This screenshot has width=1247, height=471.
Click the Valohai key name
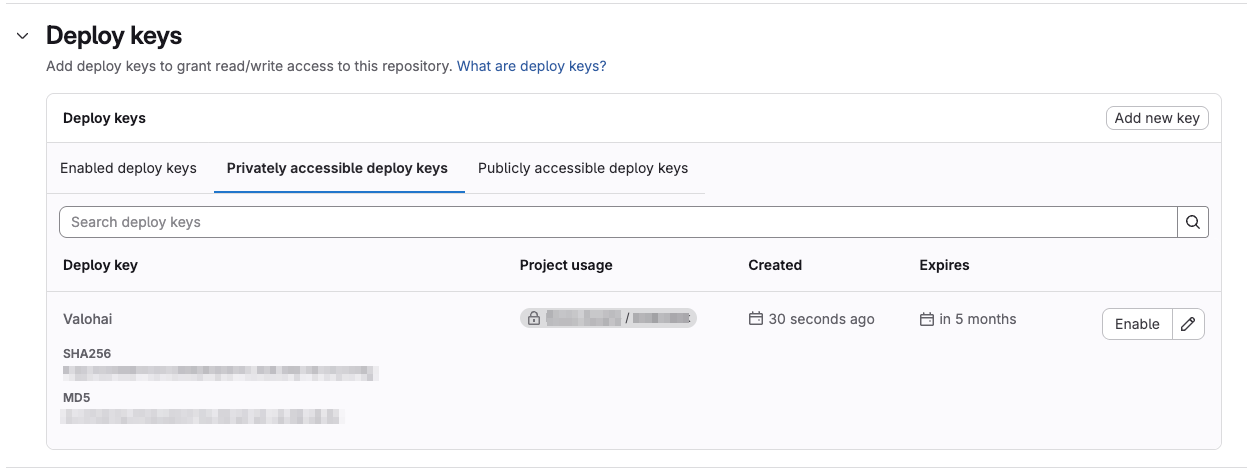point(88,319)
